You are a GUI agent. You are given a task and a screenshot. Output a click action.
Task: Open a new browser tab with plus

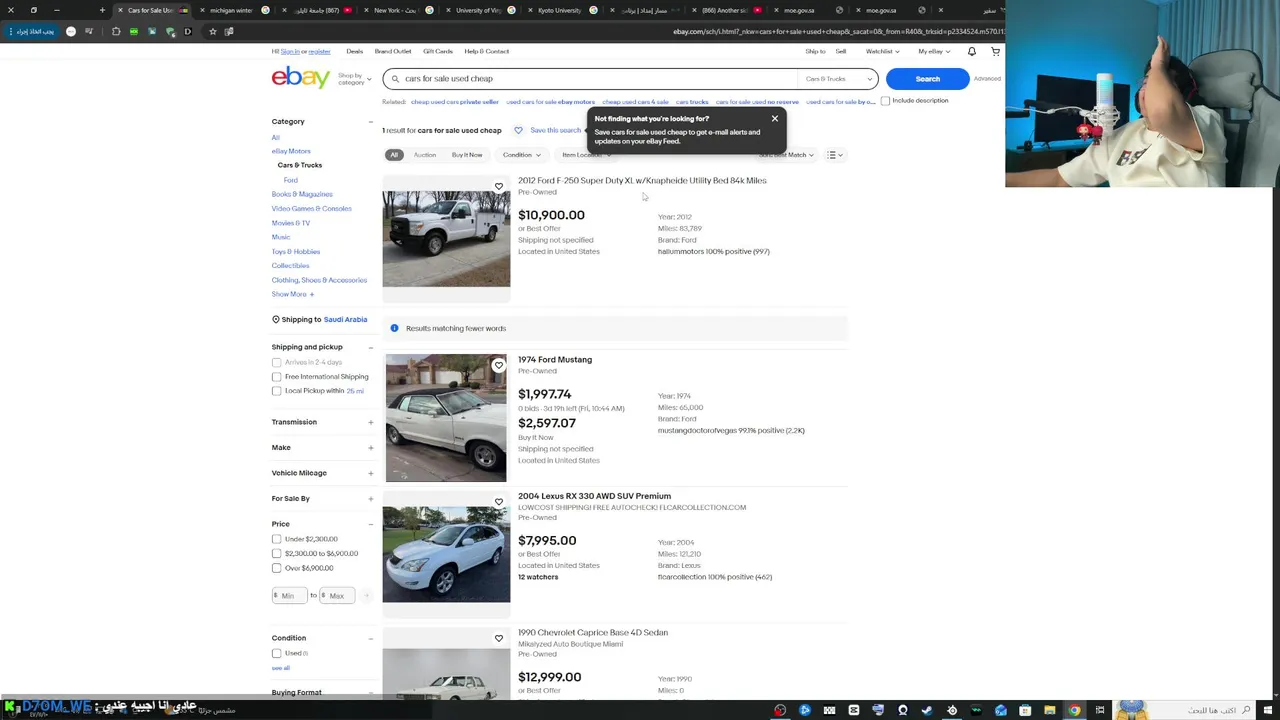coord(102,10)
